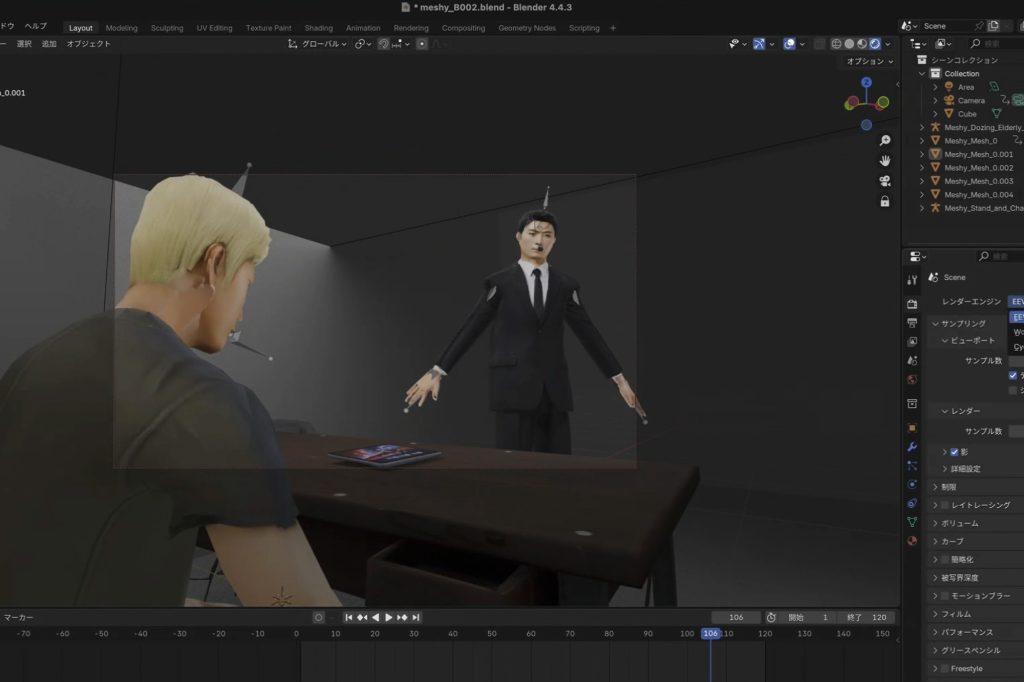Open the Tool properties tab icon
This screenshot has height=682, width=1024.
pyautogui.click(x=911, y=280)
